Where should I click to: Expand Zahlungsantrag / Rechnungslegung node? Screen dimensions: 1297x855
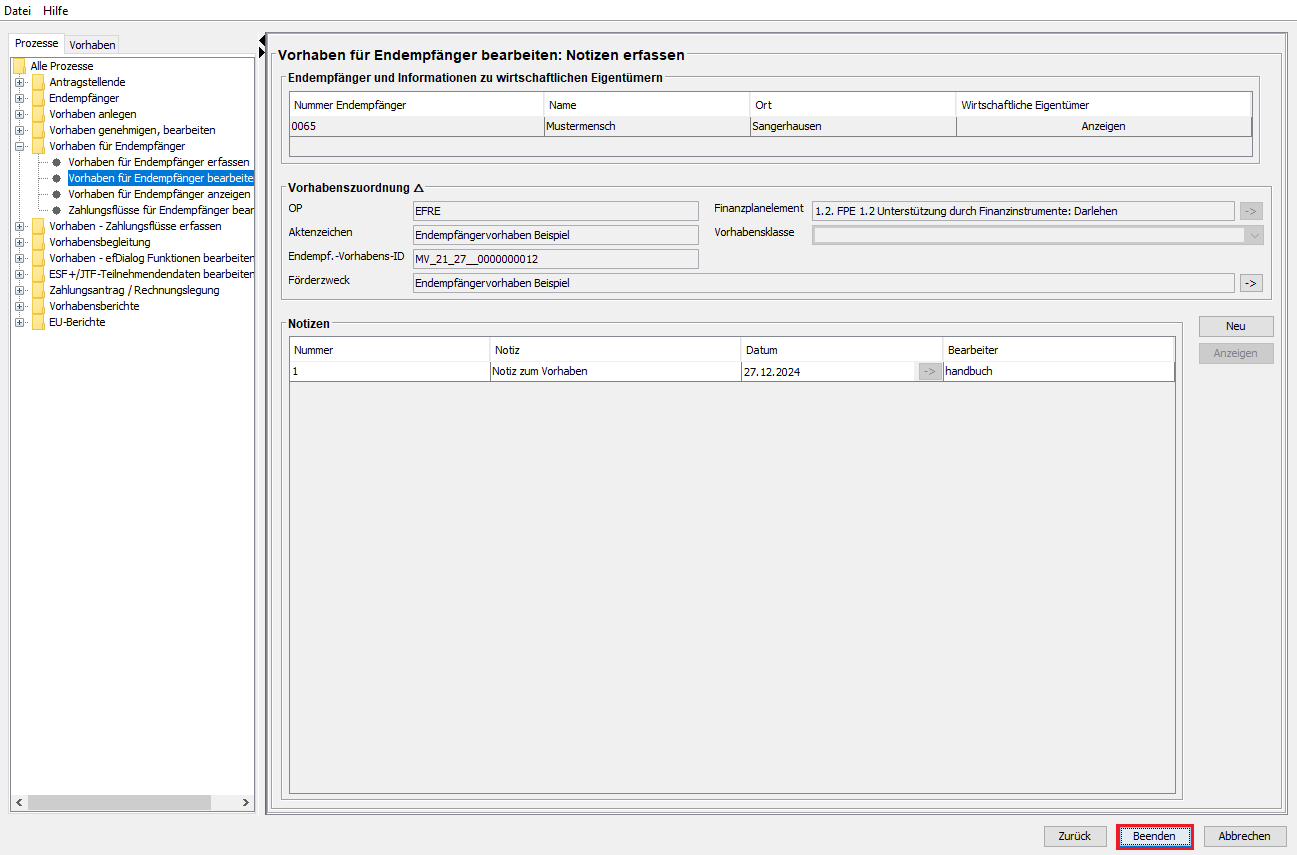coord(19,290)
